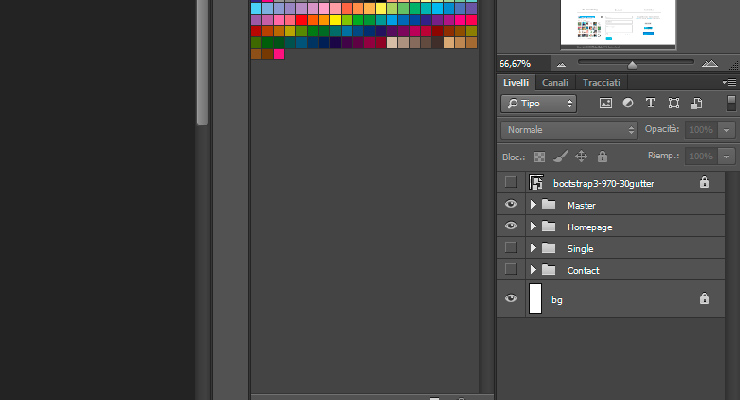Click the padlock on bootstrap3-970-30gutter layer

coord(704,182)
